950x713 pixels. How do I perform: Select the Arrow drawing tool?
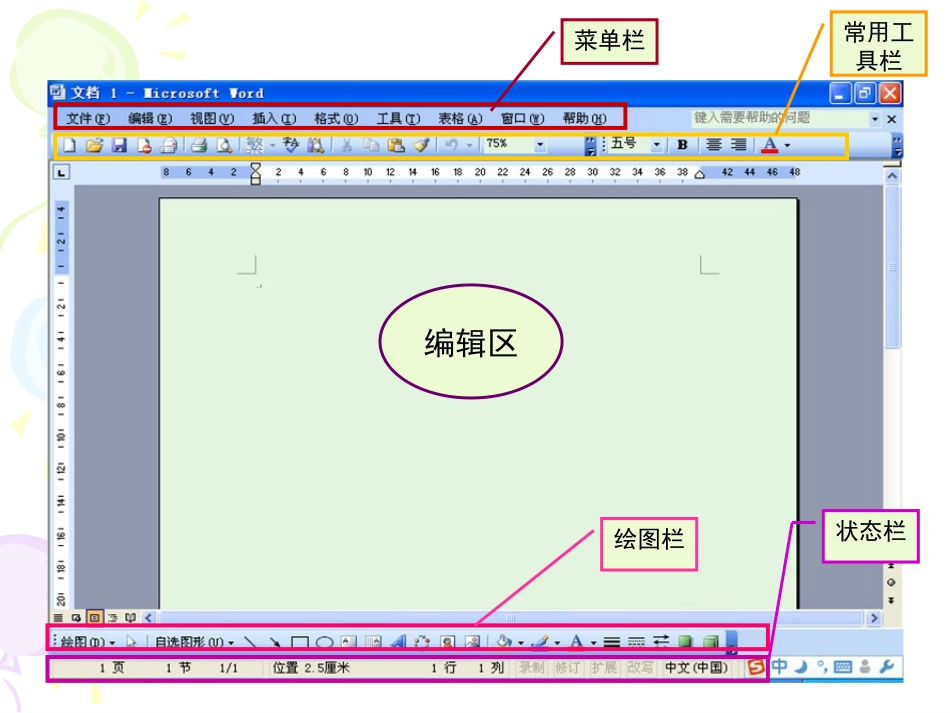click(x=274, y=642)
